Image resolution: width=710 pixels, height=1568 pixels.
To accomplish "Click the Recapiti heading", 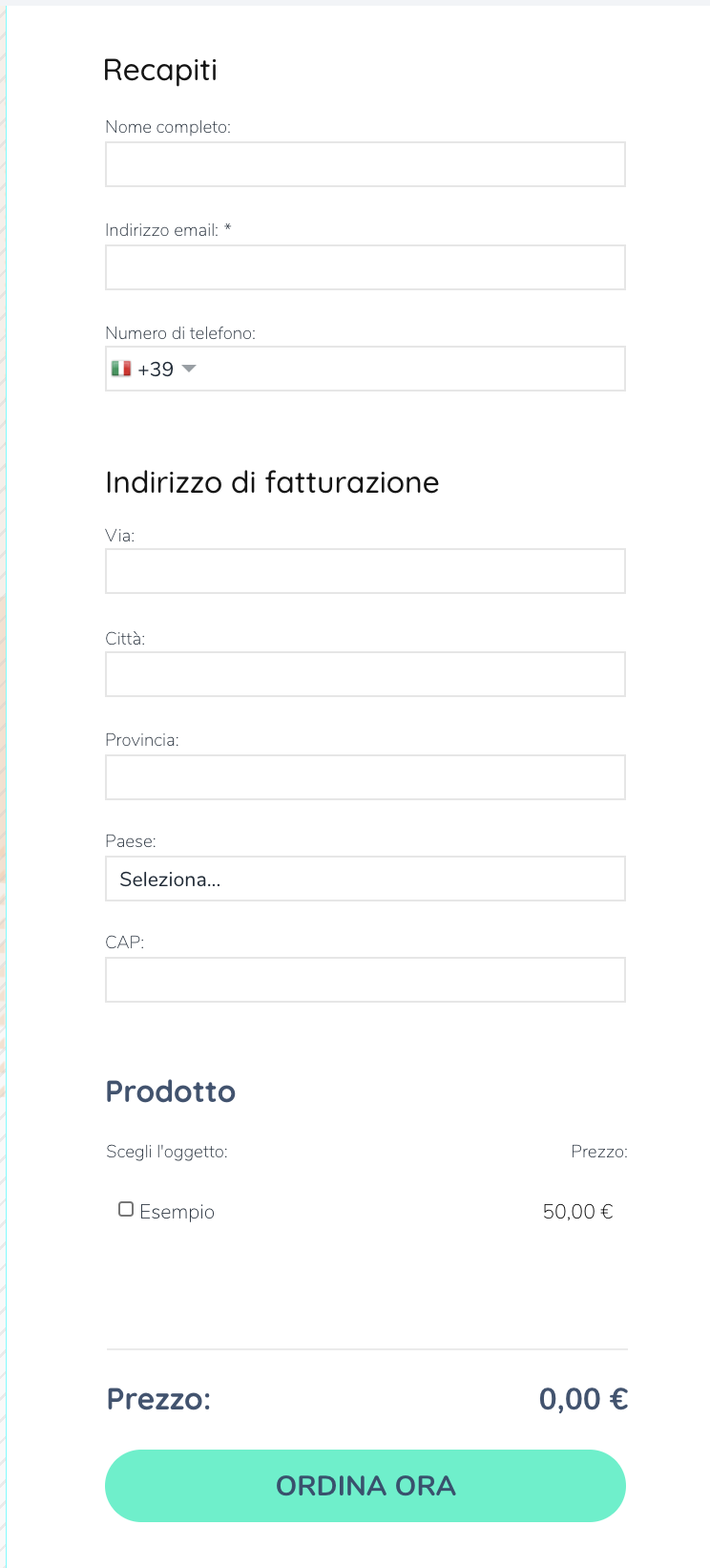I will 160,71.
